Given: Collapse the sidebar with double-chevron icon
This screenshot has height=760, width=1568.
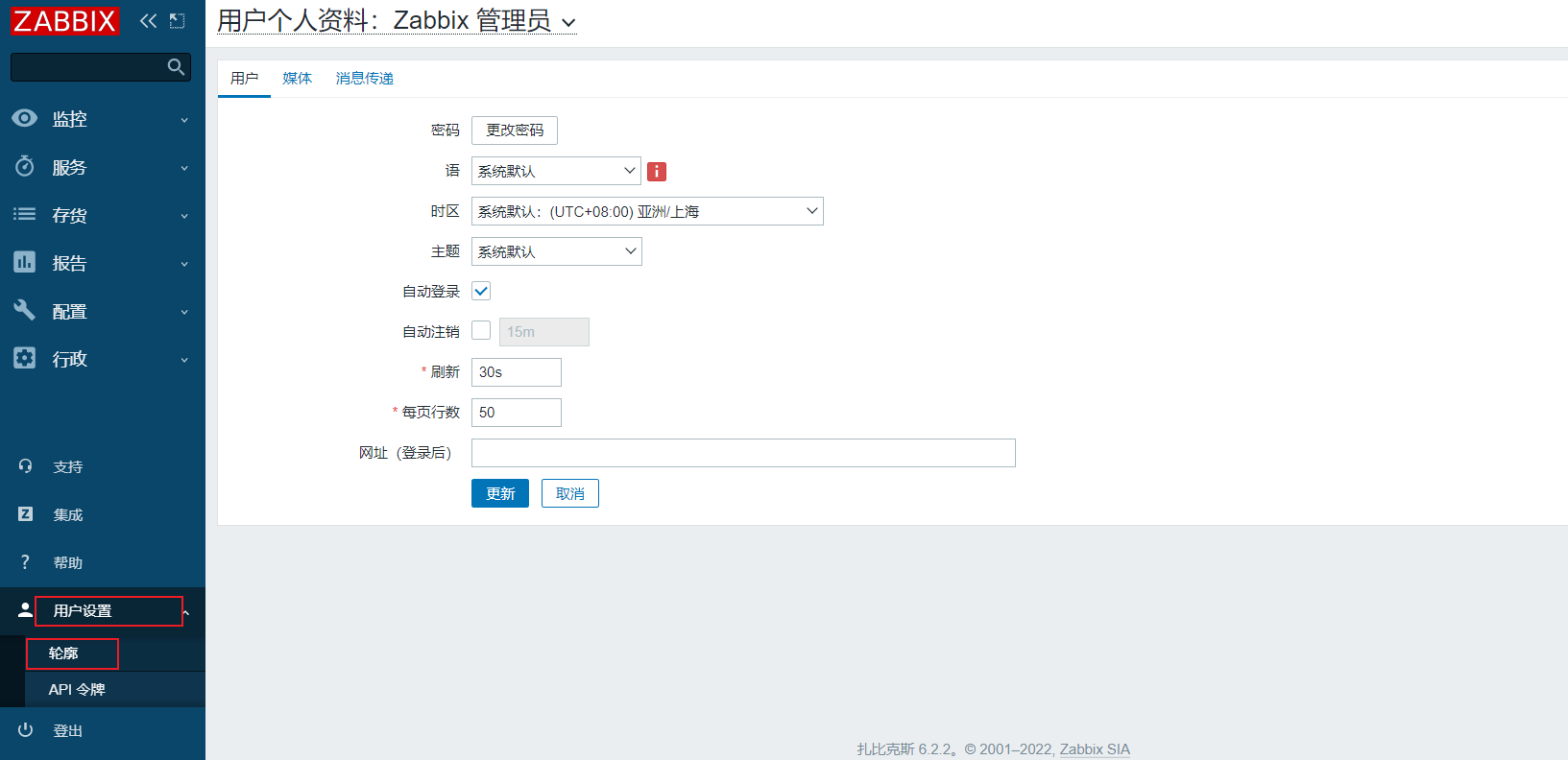Looking at the screenshot, I should [148, 20].
